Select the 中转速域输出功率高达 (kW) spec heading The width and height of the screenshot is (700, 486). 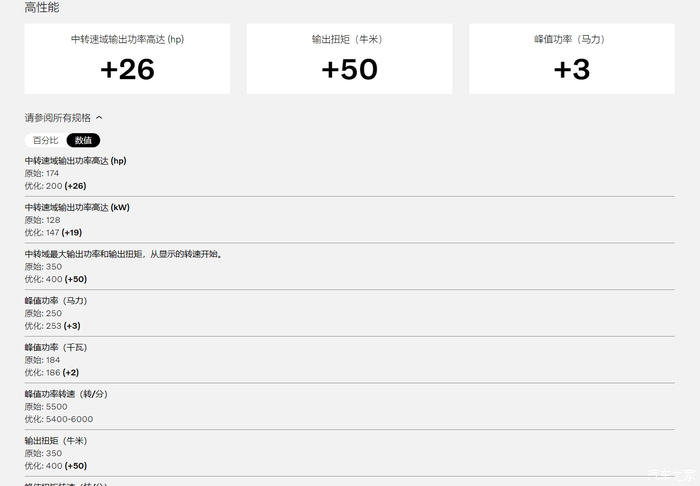tap(77, 207)
